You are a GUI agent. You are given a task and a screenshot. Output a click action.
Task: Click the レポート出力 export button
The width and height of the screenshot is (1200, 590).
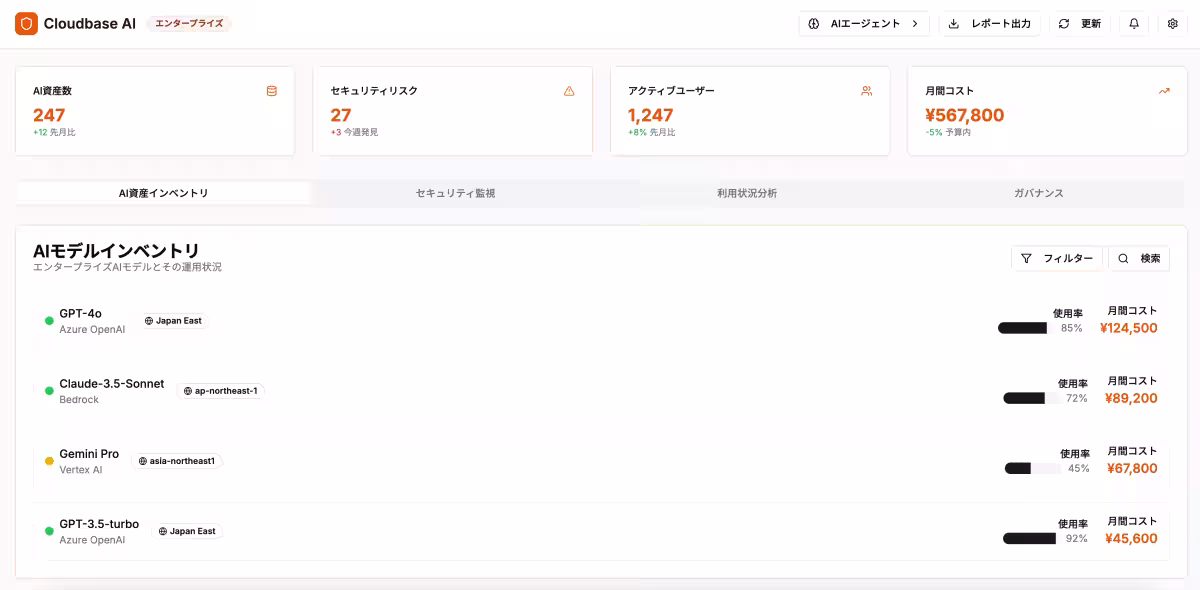(990, 24)
